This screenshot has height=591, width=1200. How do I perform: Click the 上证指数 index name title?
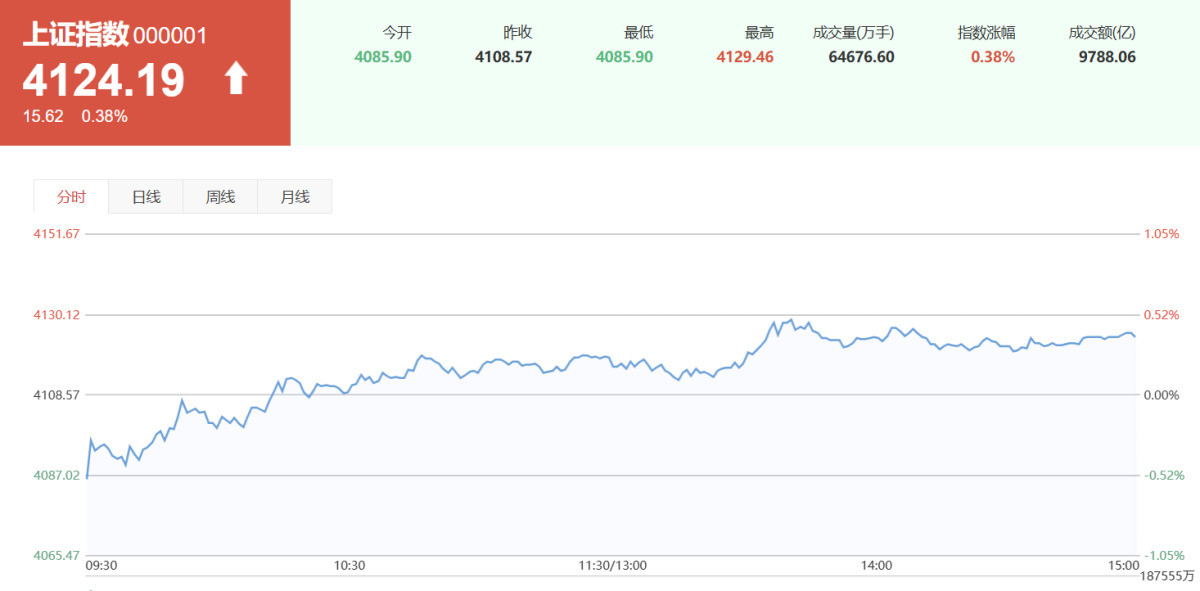[76, 35]
